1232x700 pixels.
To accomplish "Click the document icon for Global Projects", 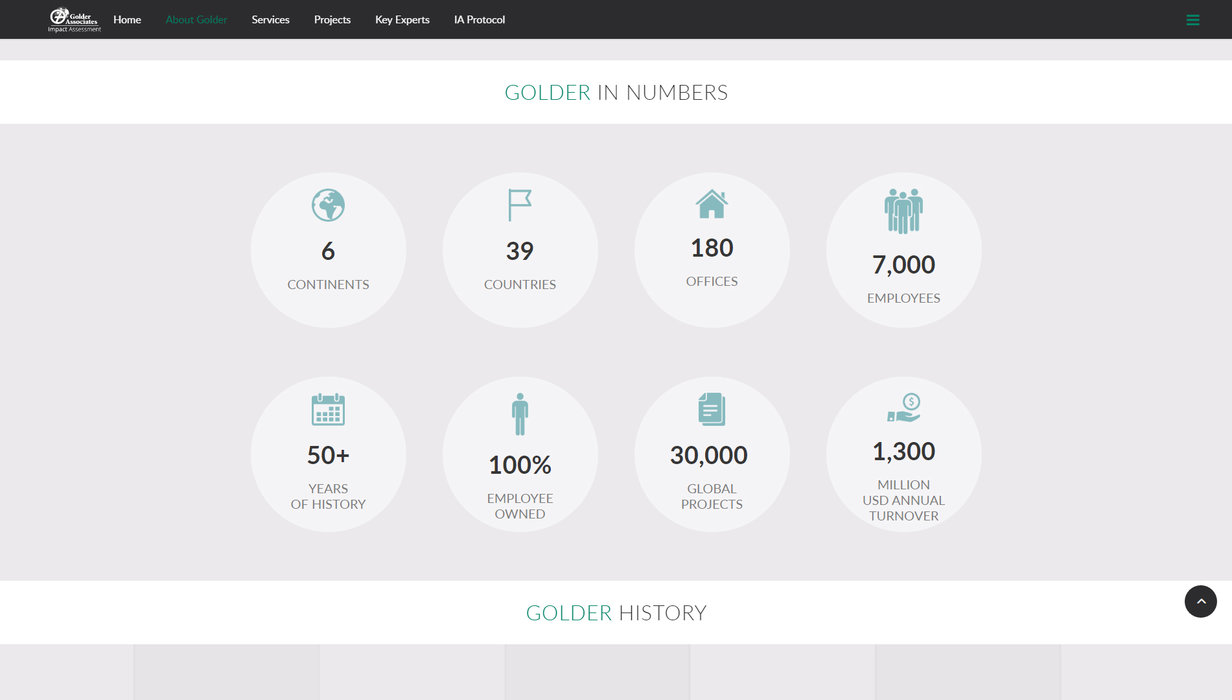I will [711, 410].
